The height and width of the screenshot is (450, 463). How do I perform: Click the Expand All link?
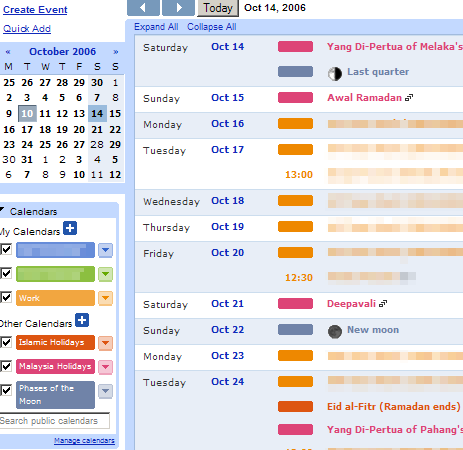[156, 27]
